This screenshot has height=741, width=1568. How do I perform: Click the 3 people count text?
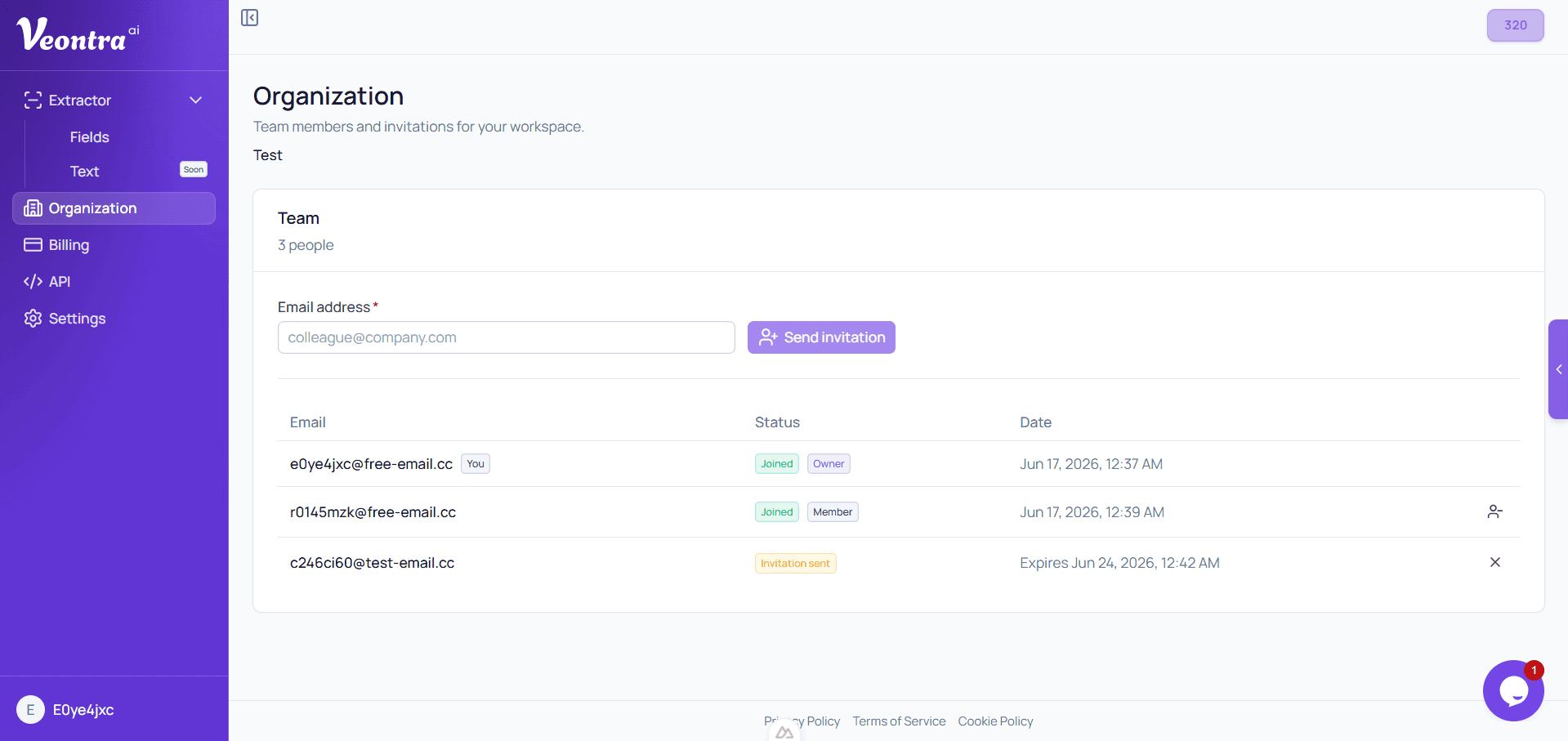point(306,245)
